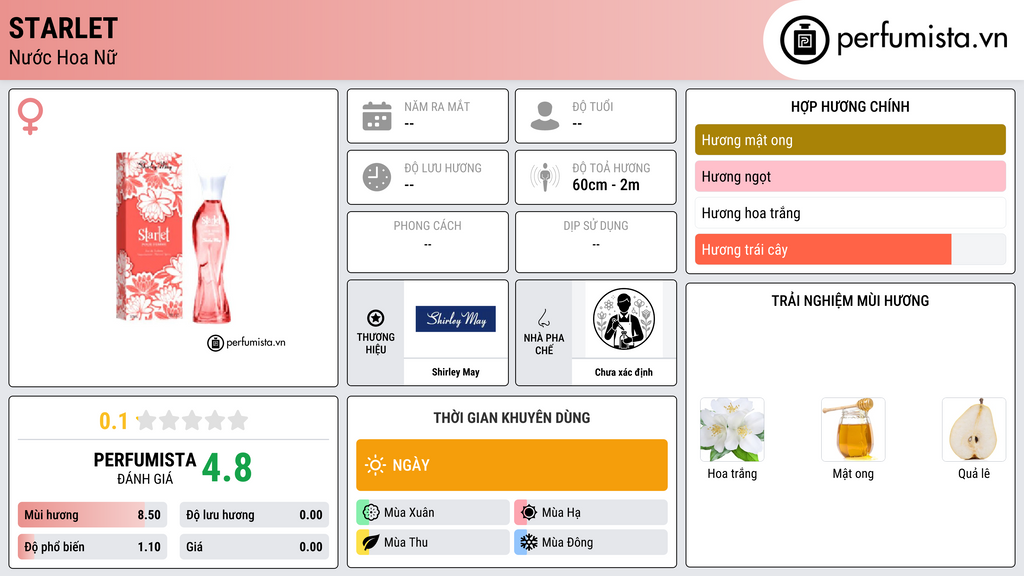Click the Giá 0.00 score bar
Image resolution: width=1024 pixels, height=576 pixels.
[x=254, y=547]
